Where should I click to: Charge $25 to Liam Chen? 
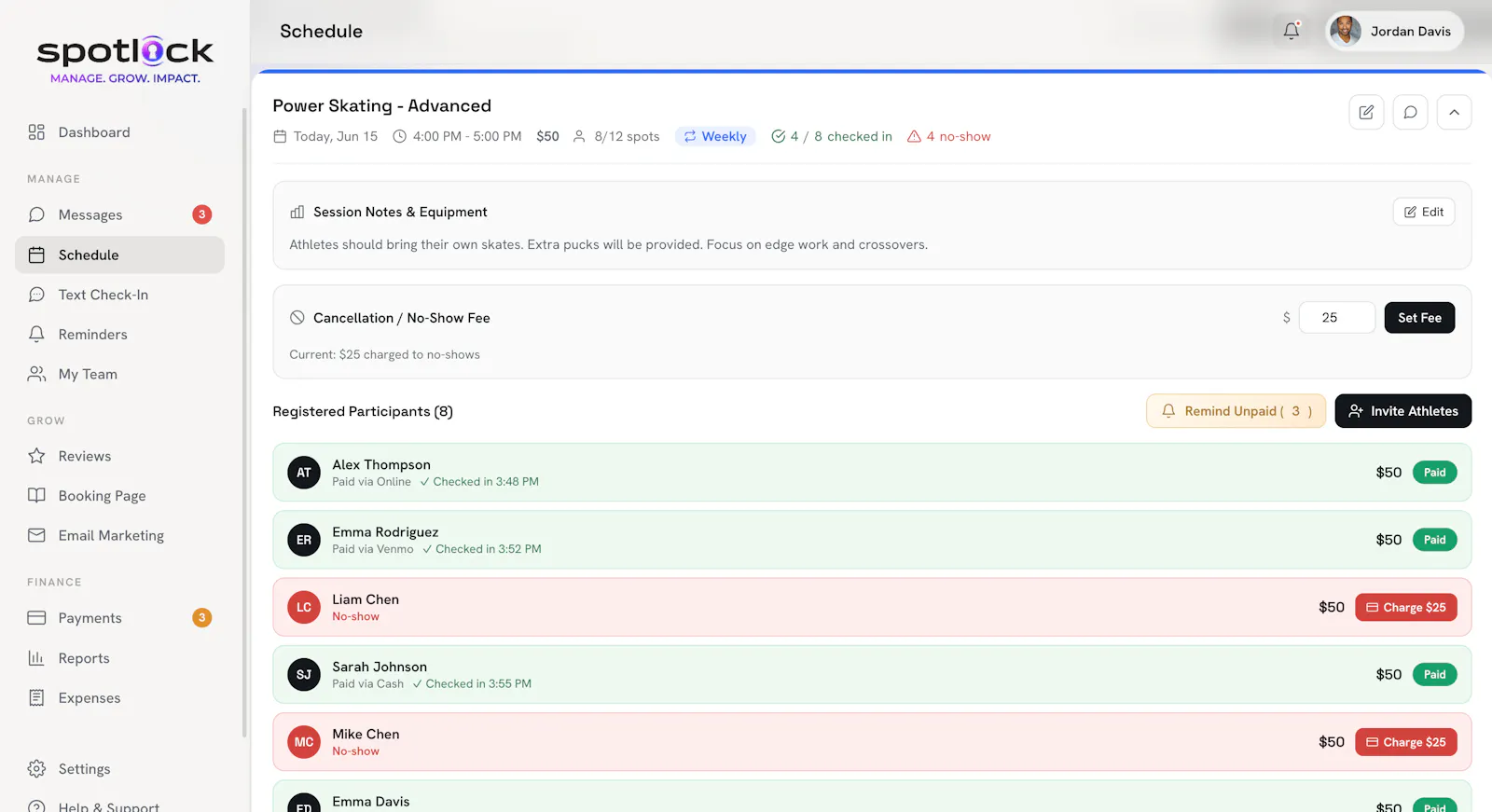(1405, 607)
